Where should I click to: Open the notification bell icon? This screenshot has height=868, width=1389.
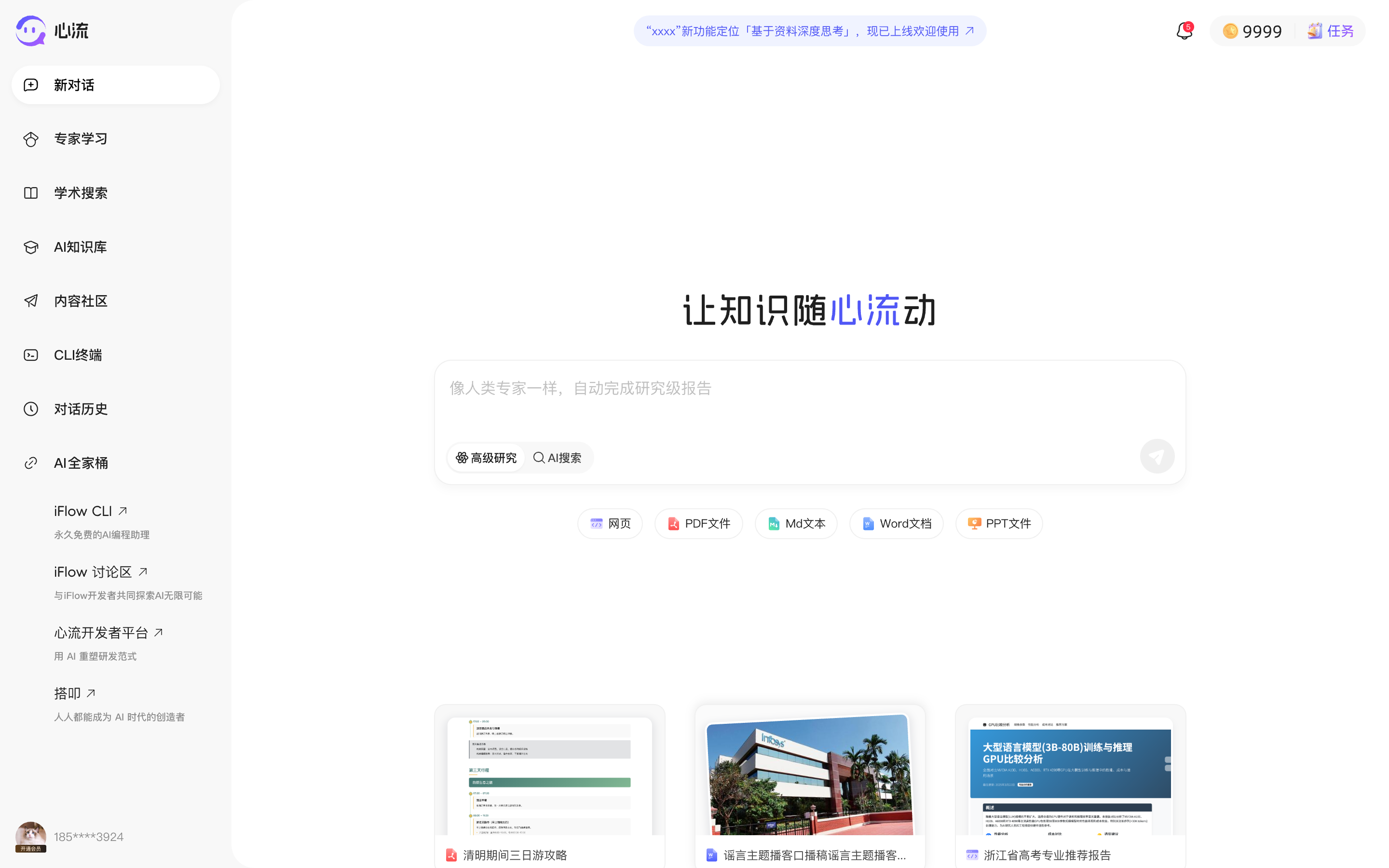pos(1184,31)
